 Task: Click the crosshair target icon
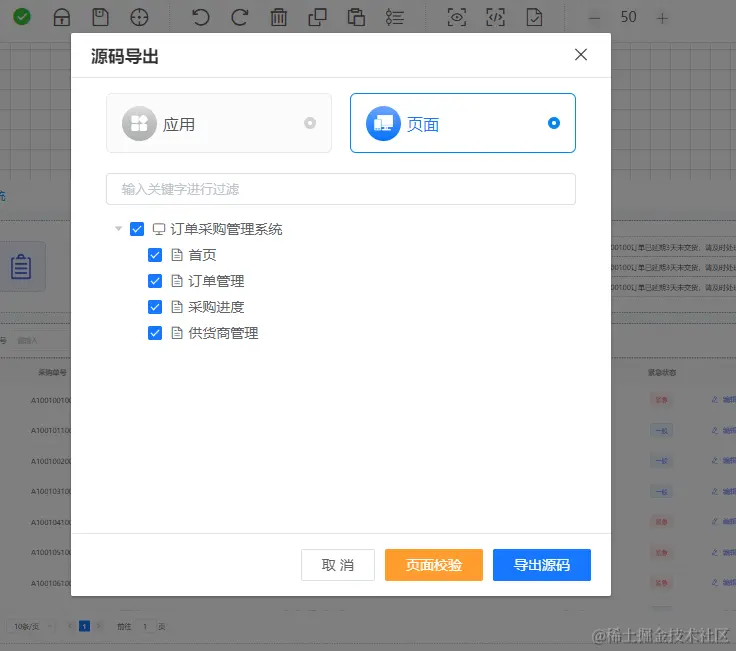[x=139, y=18]
